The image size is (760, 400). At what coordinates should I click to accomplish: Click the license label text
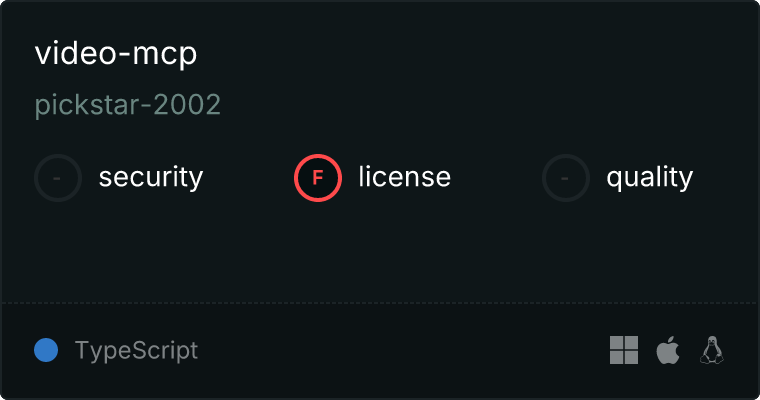pyautogui.click(x=405, y=176)
